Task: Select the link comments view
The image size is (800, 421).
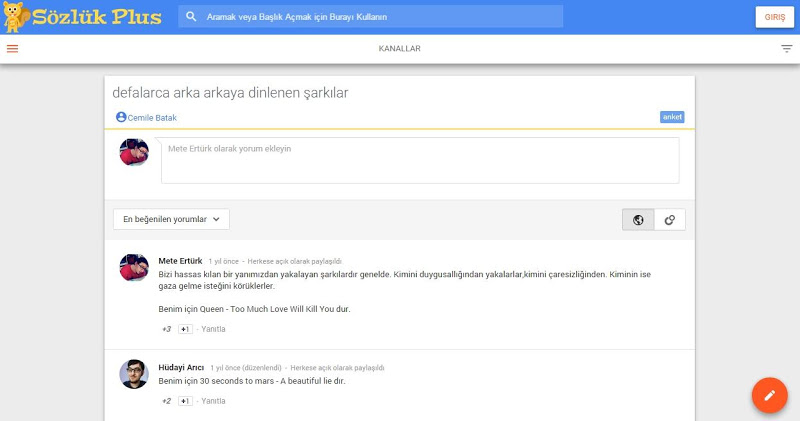Action: tap(670, 220)
